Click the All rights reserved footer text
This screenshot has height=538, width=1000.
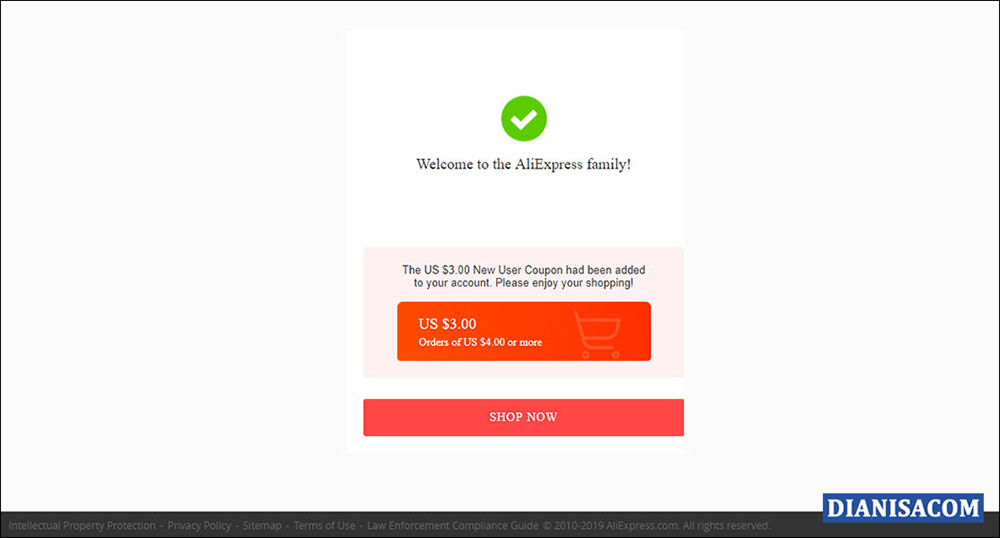[726, 526]
